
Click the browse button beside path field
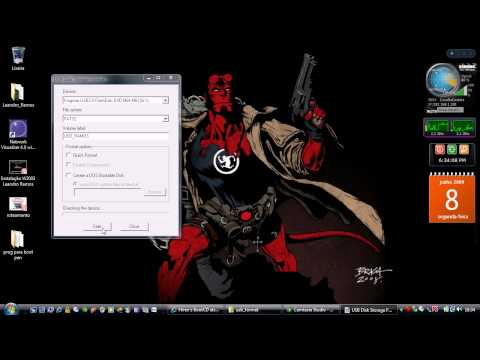[x=155, y=192]
